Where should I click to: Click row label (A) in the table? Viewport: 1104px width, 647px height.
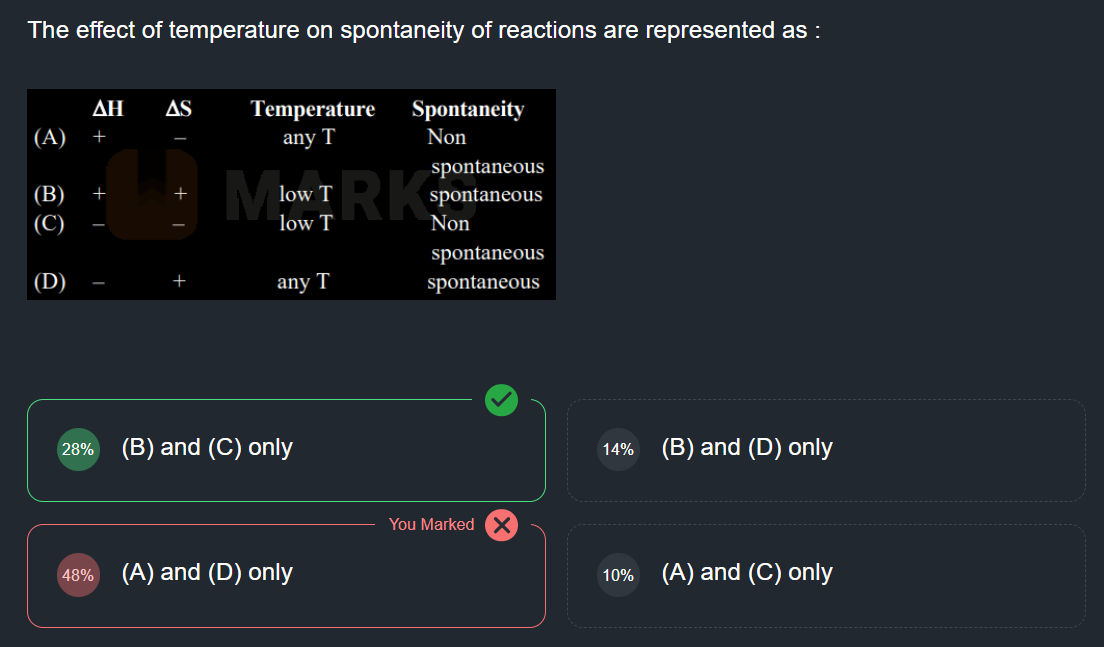(50, 137)
